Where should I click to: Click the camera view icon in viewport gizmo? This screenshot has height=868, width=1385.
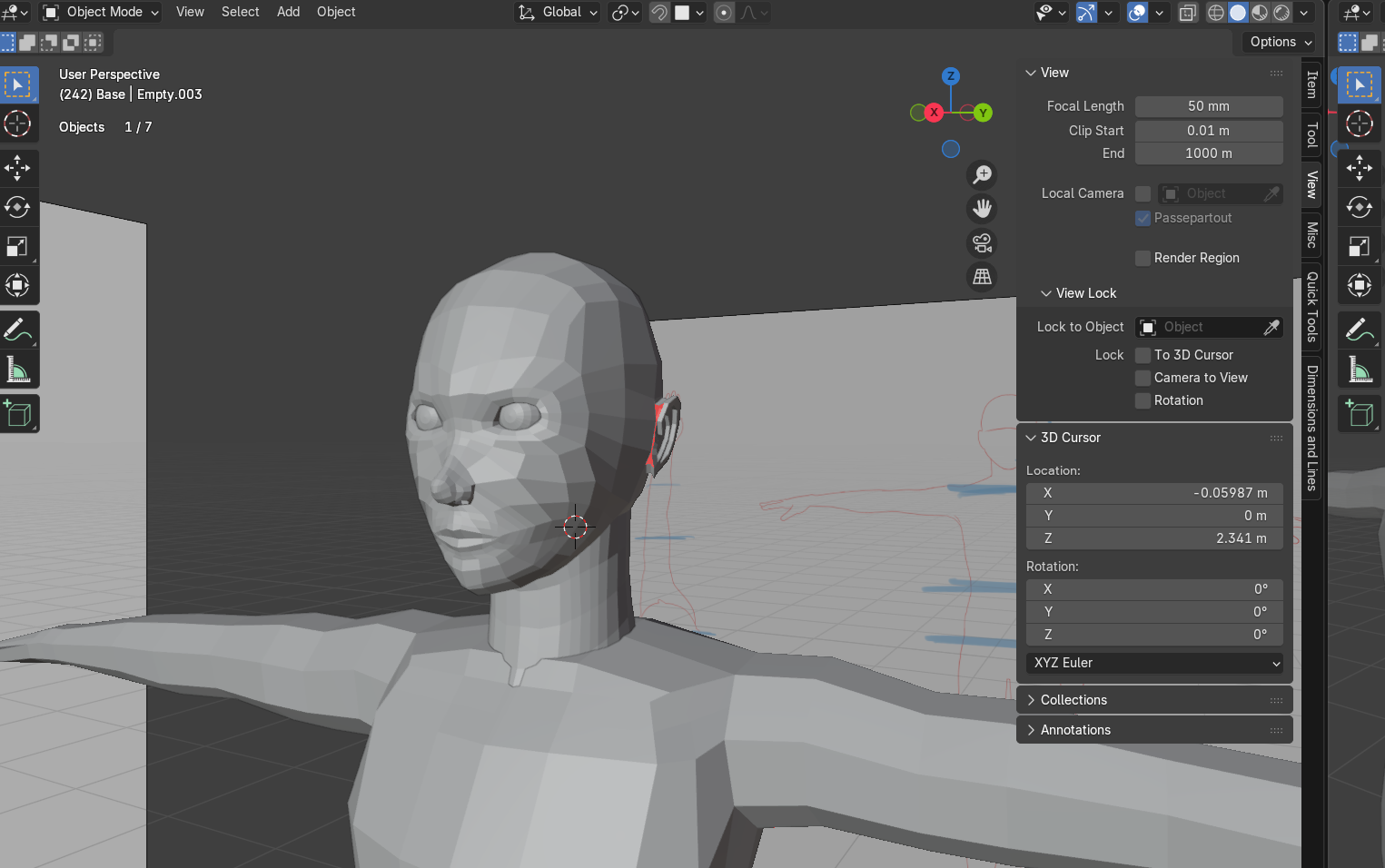(982, 242)
